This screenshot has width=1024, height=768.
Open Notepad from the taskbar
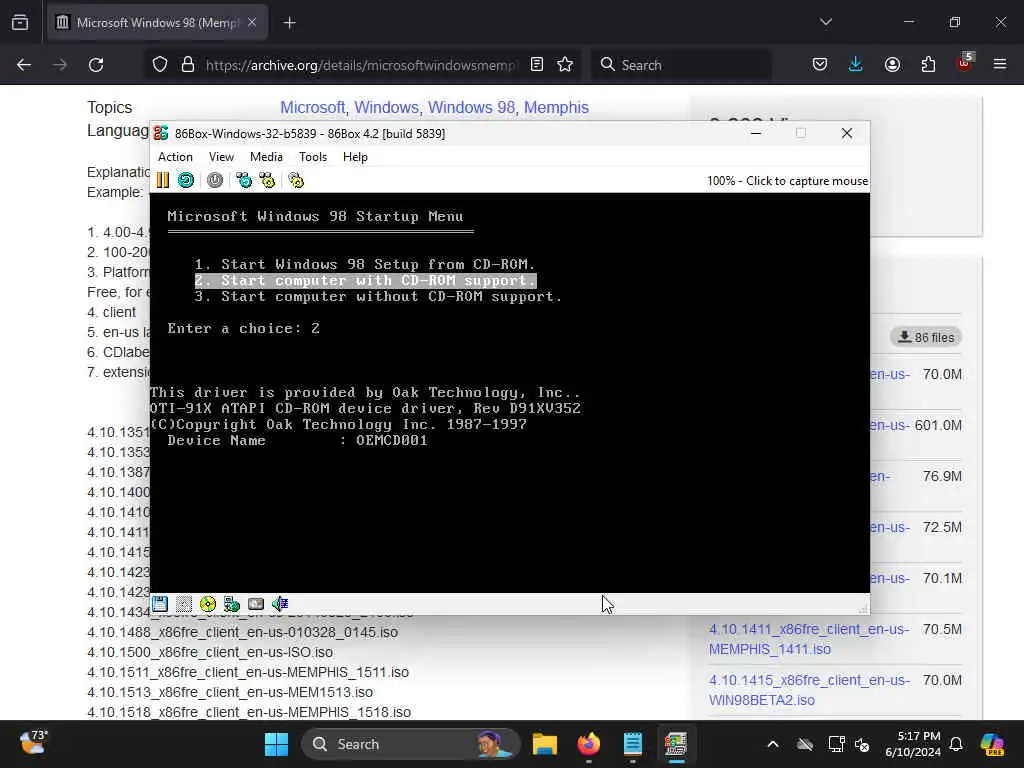(632, 744)
